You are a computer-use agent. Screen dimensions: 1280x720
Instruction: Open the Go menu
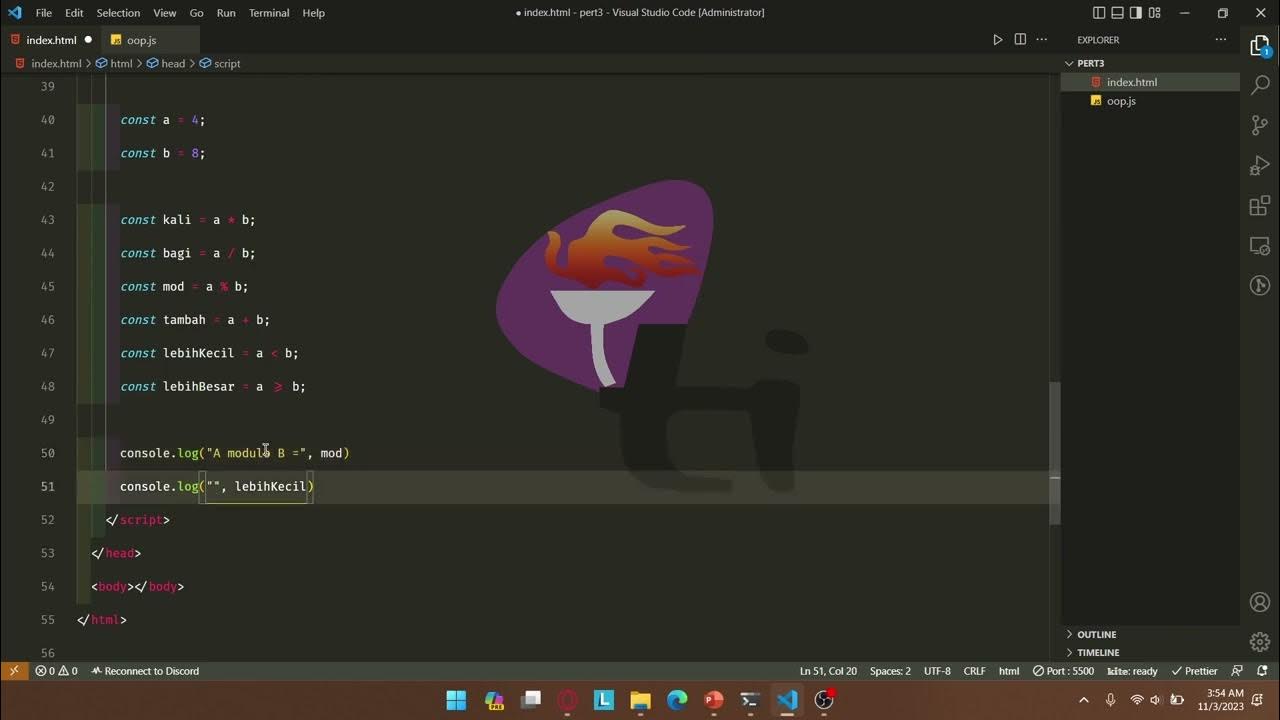(196, 13)
